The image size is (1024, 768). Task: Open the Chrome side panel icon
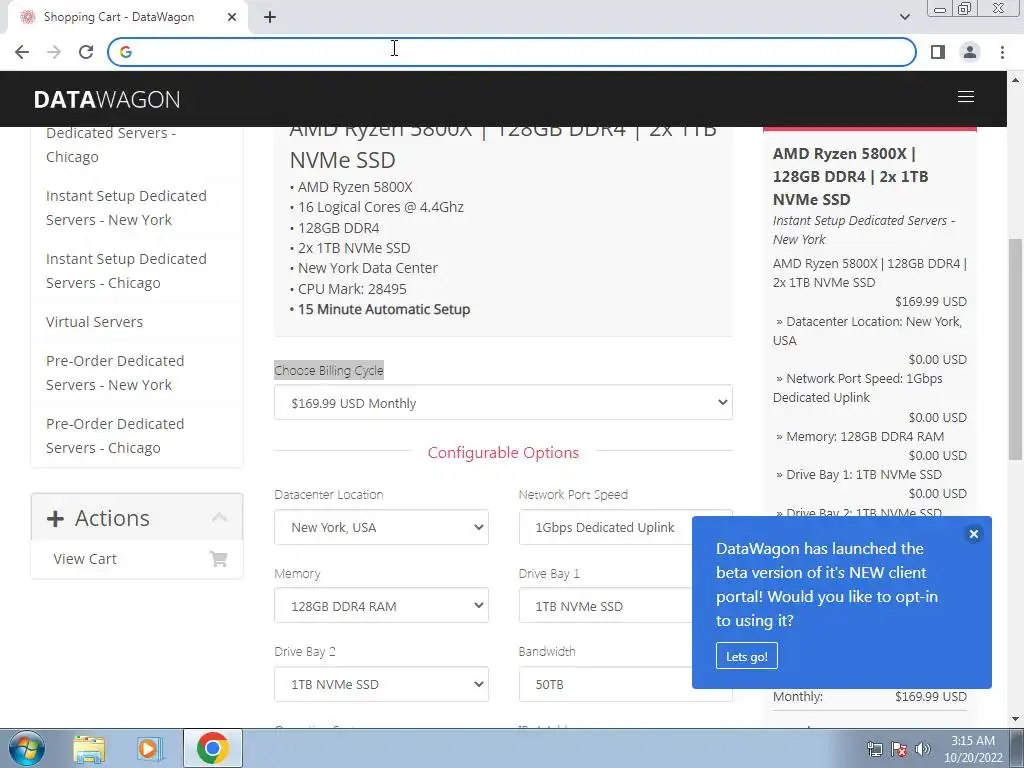pyautogui.click(x=938, y=52)
